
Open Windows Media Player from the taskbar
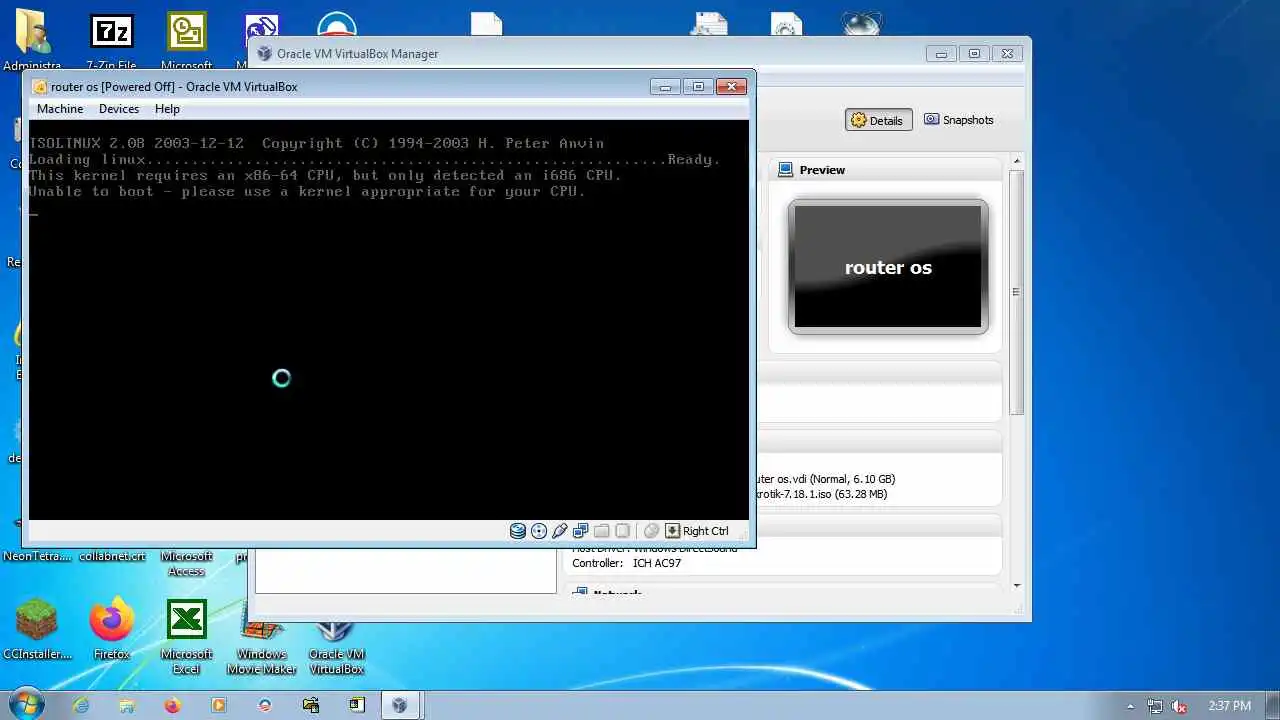[x=219, y=705]
